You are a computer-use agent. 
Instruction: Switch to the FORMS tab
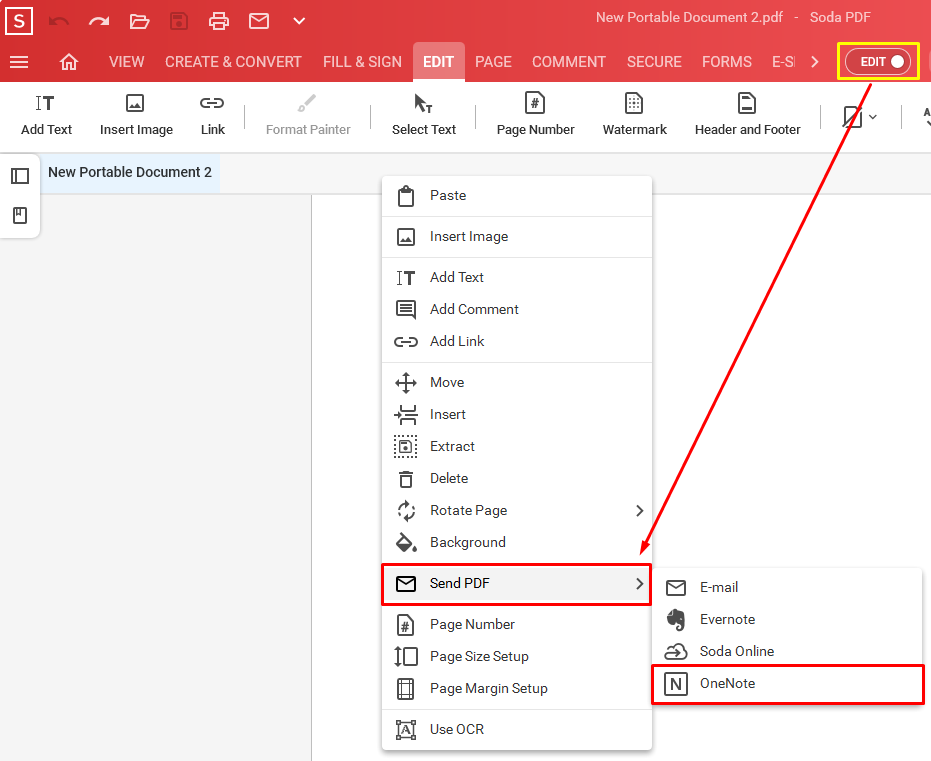click(727, 62)
